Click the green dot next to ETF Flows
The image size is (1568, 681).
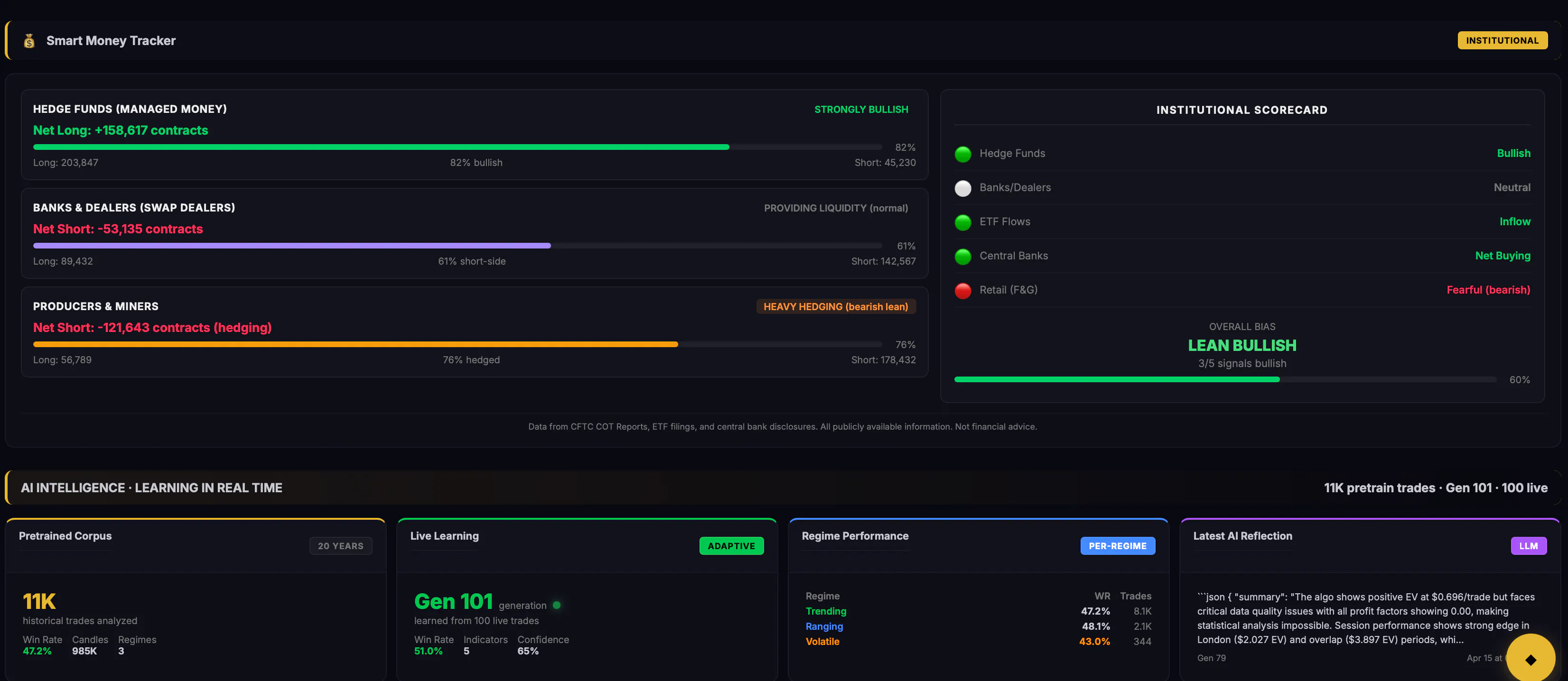[x=963, y=222]
